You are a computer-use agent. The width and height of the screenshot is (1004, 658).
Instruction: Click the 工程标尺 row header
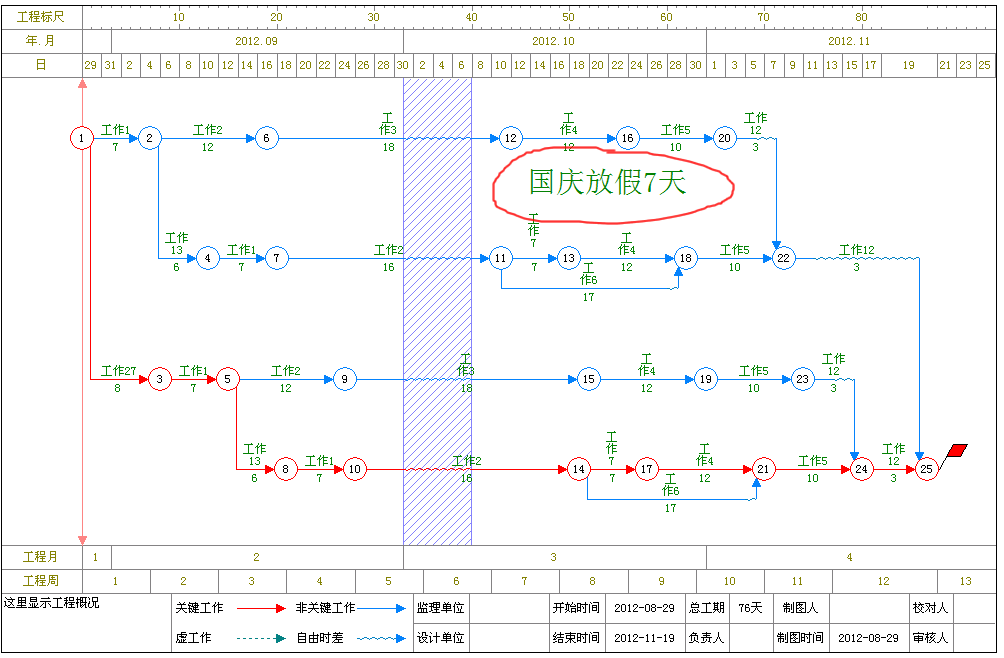[41, 17]
